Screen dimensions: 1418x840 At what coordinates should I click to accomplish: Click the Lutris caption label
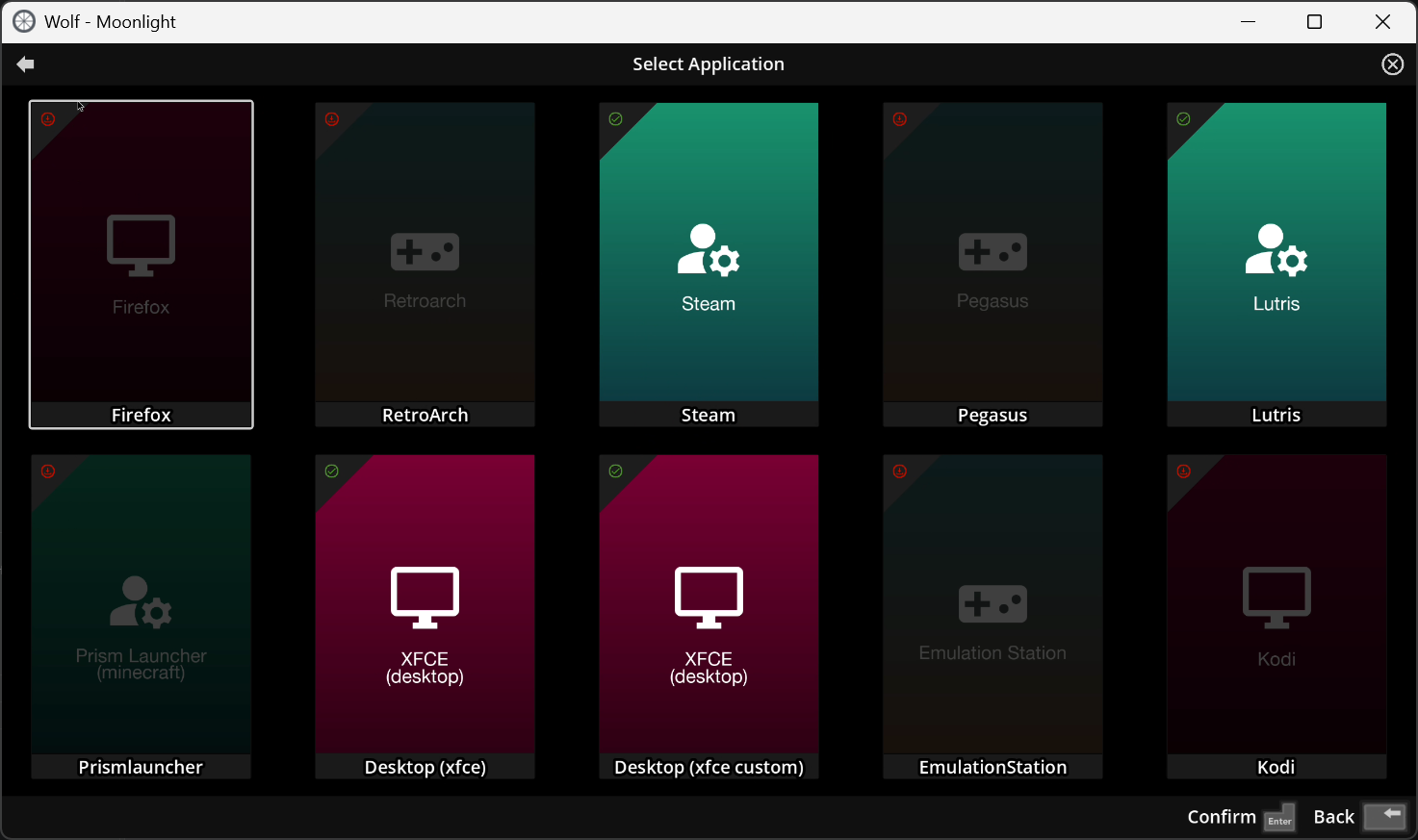[1276, 415]
